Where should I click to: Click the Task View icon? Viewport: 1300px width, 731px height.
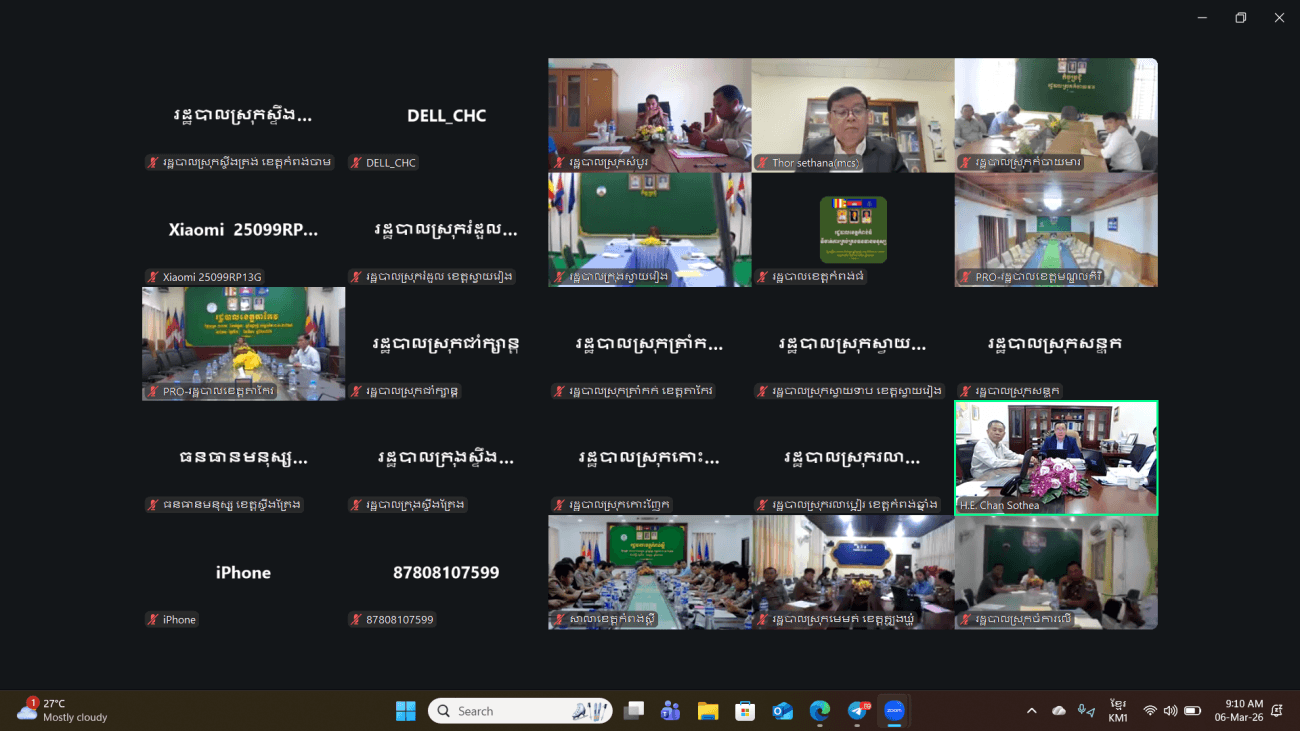pos(633,711)
